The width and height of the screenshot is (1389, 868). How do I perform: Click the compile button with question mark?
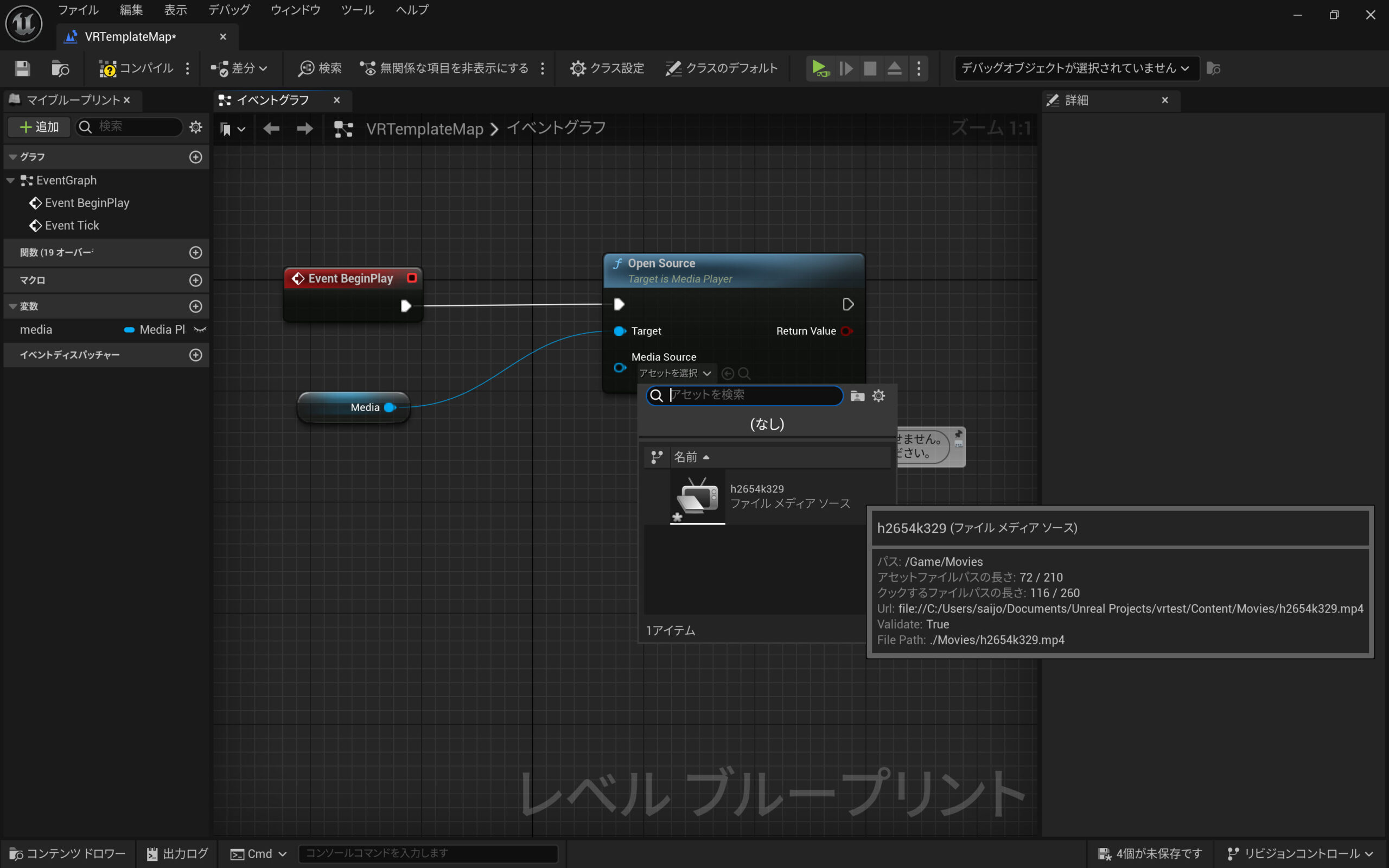point(136,68)
